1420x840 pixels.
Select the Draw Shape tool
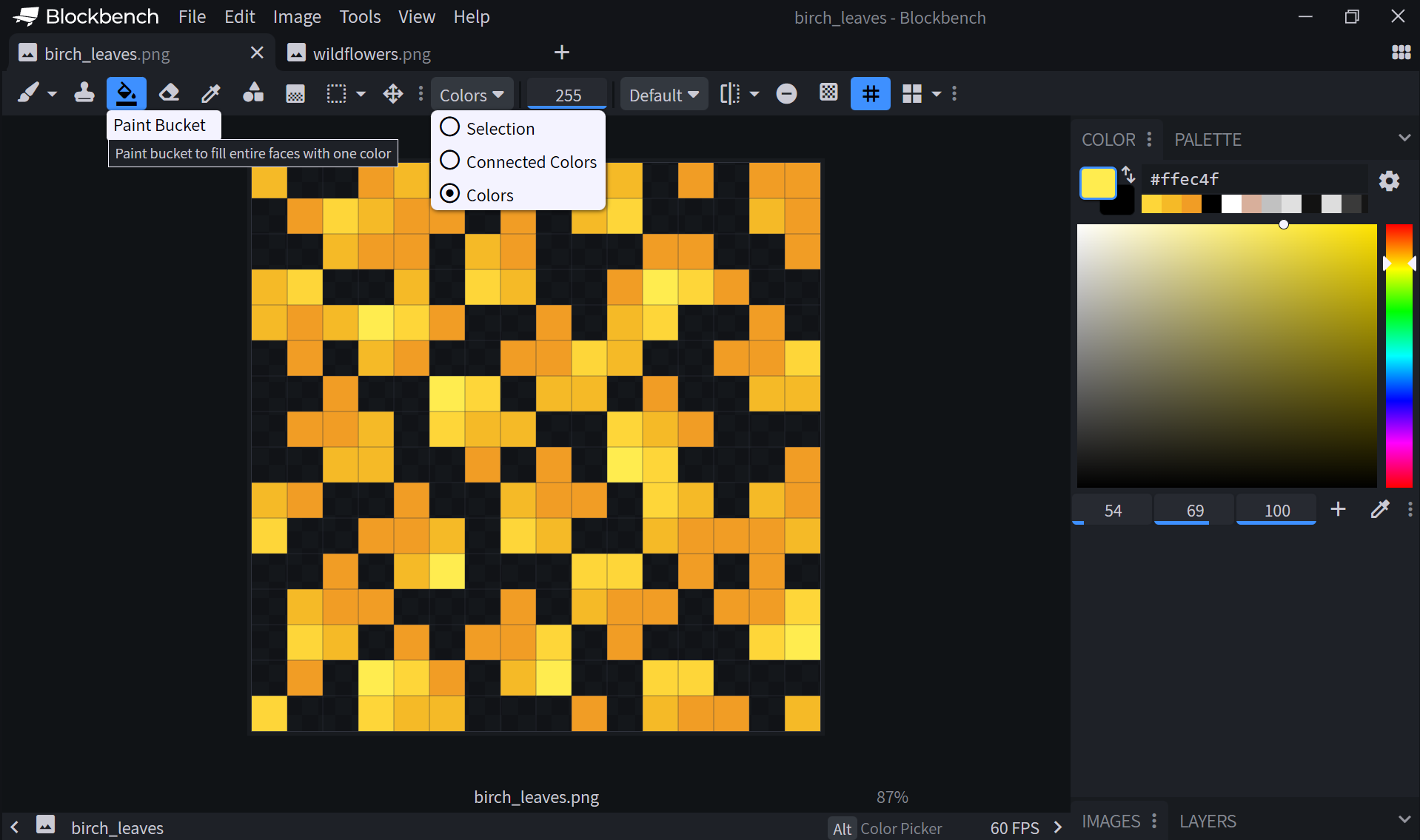253,94
